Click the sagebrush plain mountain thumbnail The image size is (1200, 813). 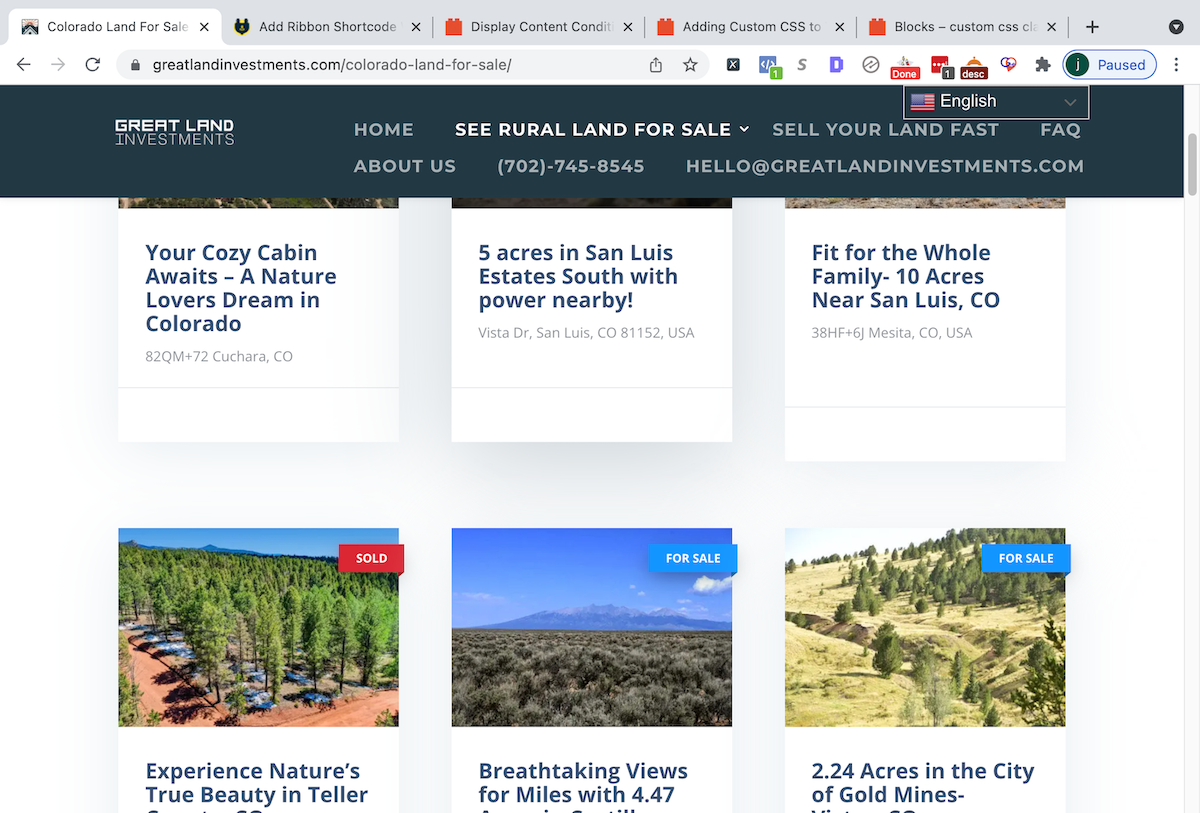pyautogui.click(x=592, y=627)
